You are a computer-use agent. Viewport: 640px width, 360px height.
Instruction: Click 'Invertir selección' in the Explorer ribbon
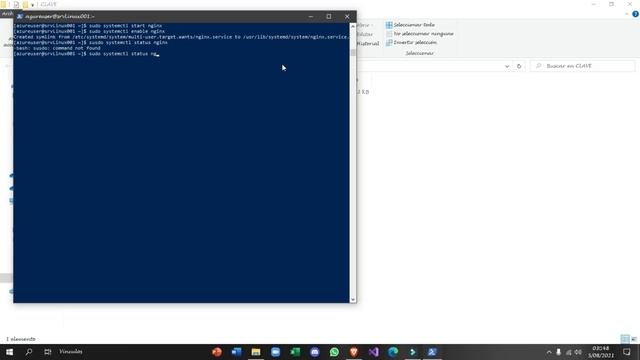[x=411, y=42]
